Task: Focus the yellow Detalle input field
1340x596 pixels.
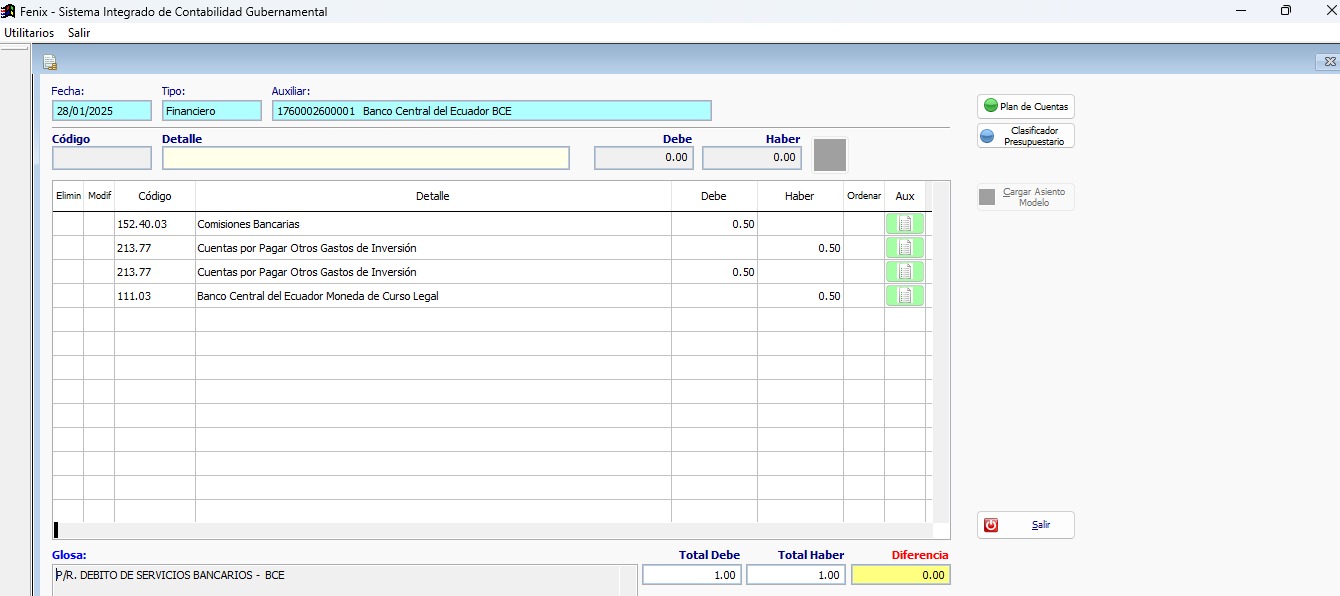Action: (365, 158)
